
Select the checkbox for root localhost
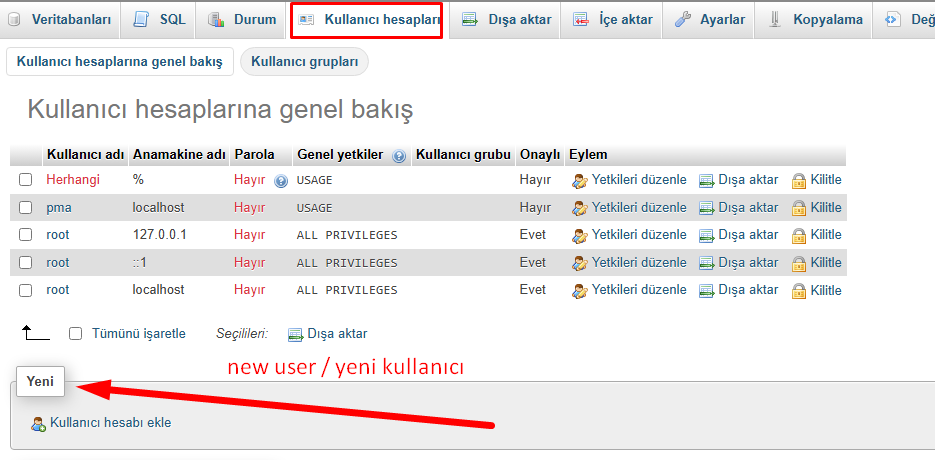(25, 291)
